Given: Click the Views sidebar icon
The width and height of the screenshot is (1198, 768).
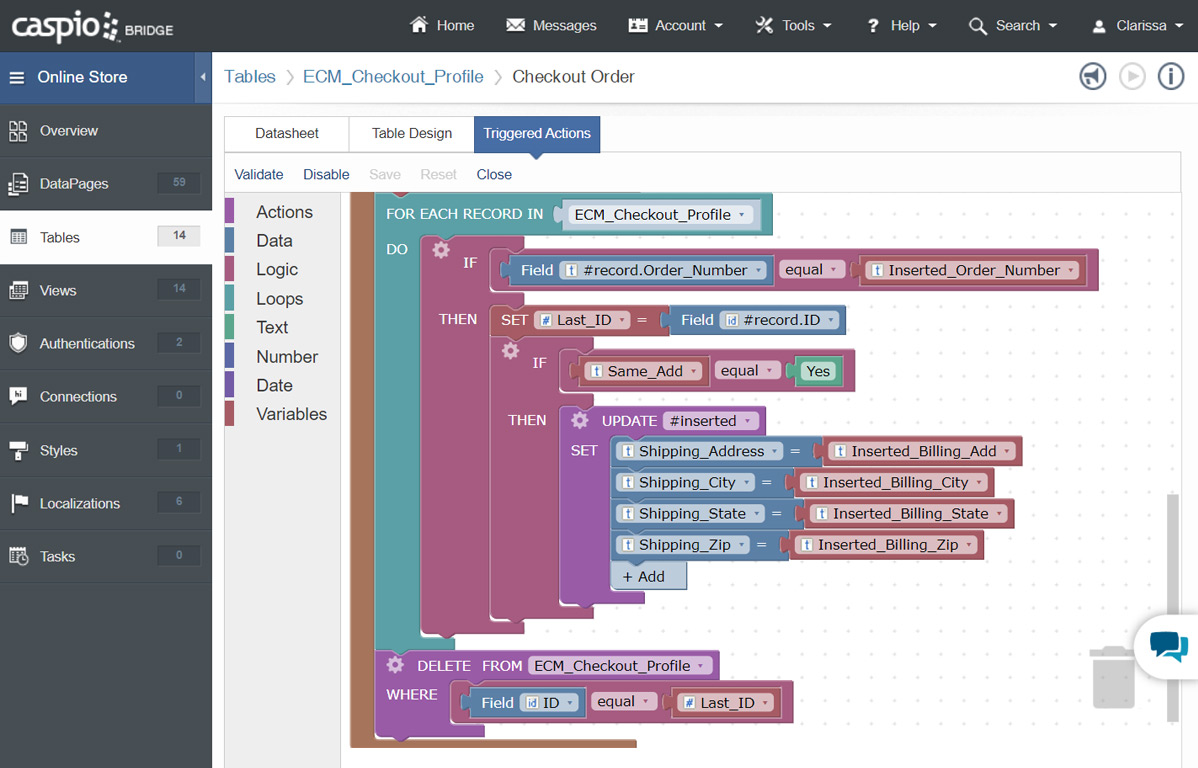Looking at the screenshot, I should pyautogui.click(x=18, y=290).
